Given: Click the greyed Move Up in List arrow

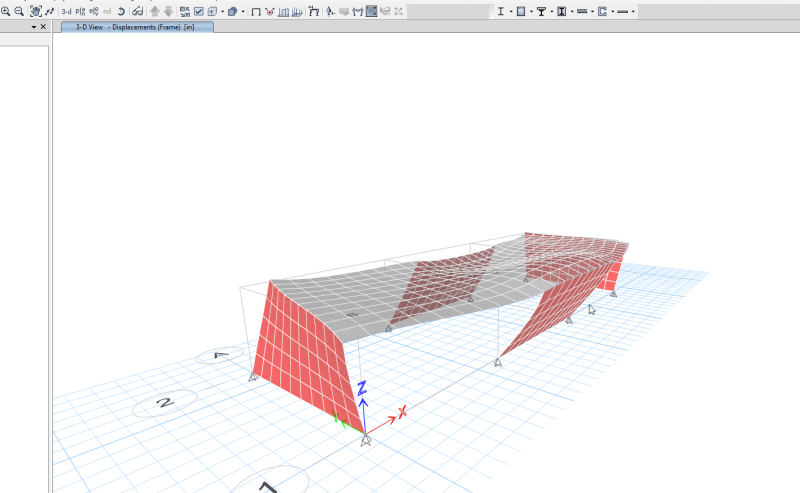Looking at the screenshot, I should (x=155, y=11).
